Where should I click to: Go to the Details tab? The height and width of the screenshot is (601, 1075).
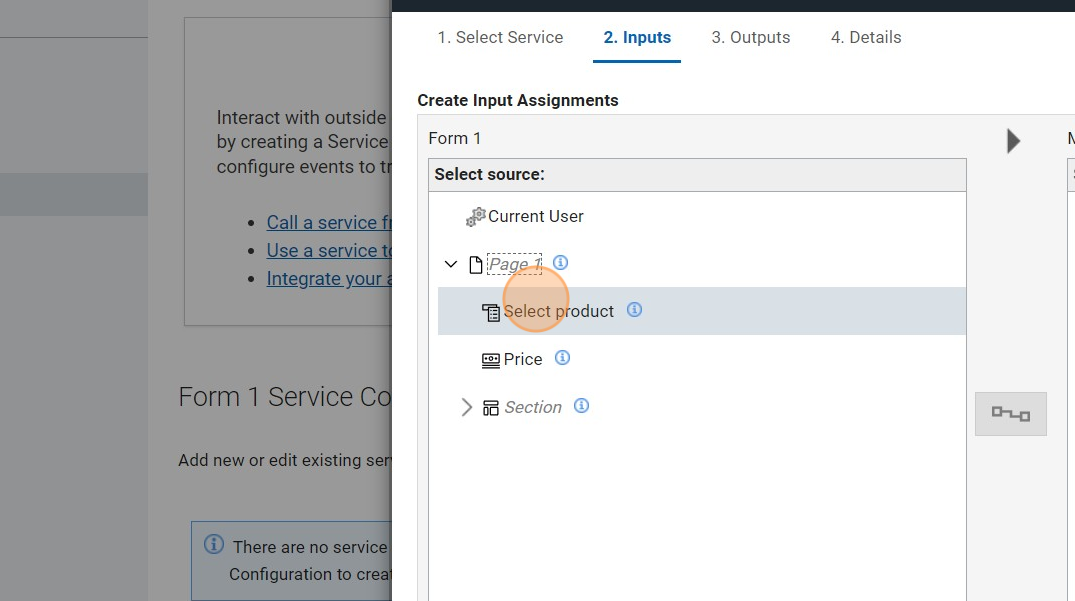[x=865, y=38]
